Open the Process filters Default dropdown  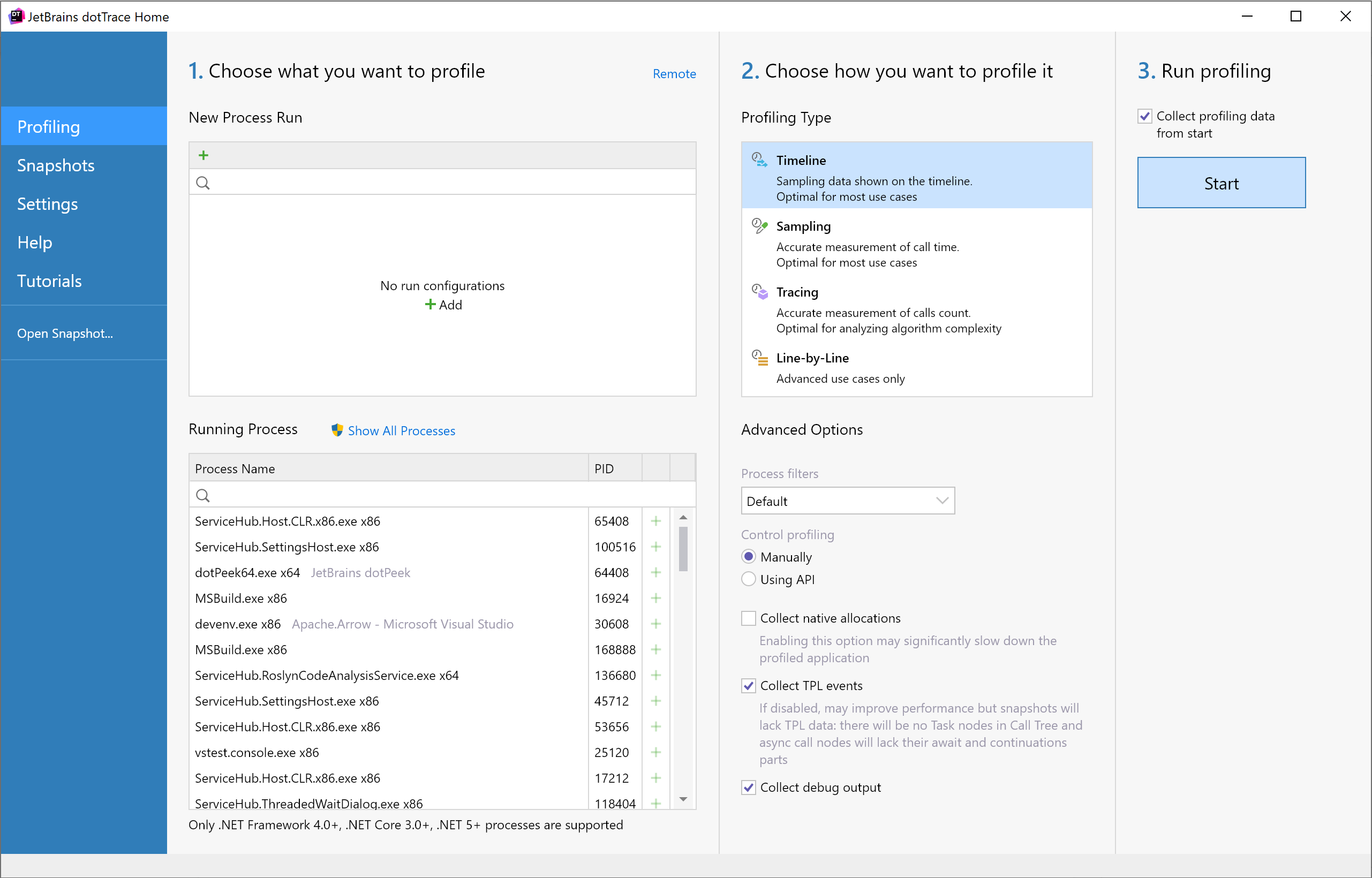tap(847, 501)
